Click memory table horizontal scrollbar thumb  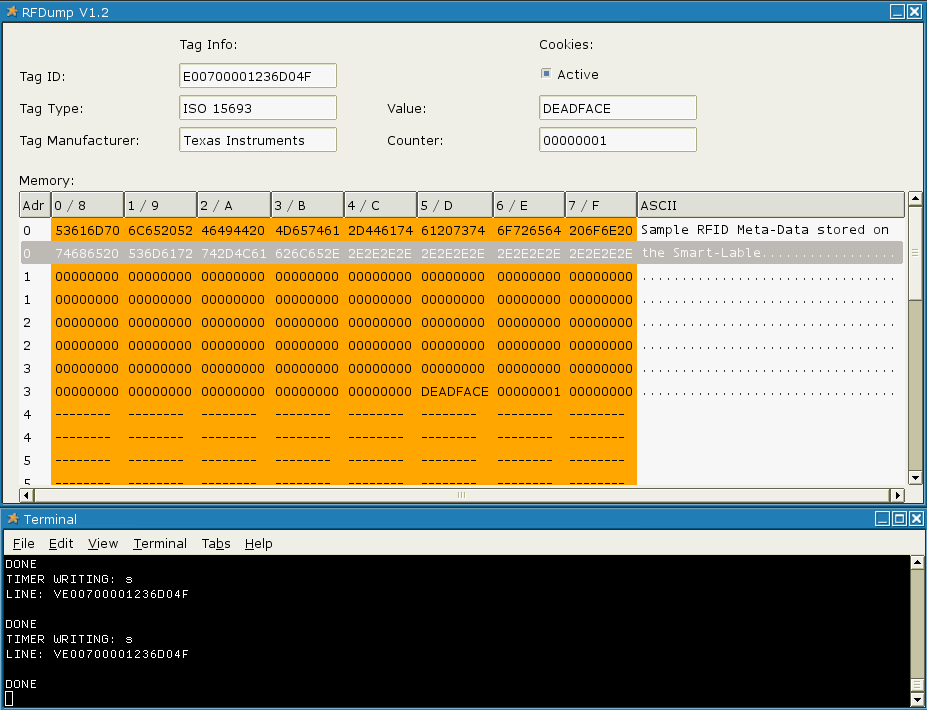[x=462, y=495]
